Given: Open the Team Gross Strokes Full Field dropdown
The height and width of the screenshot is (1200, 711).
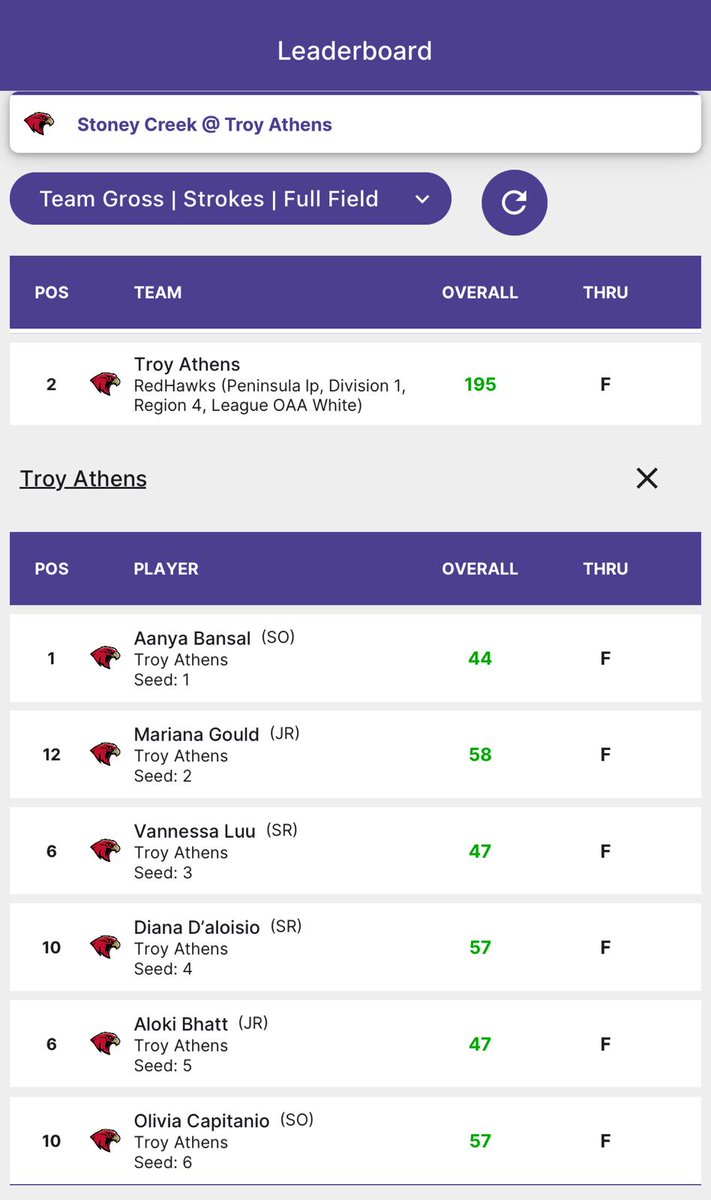Looking at the screenshot, I should pos(230,199).
